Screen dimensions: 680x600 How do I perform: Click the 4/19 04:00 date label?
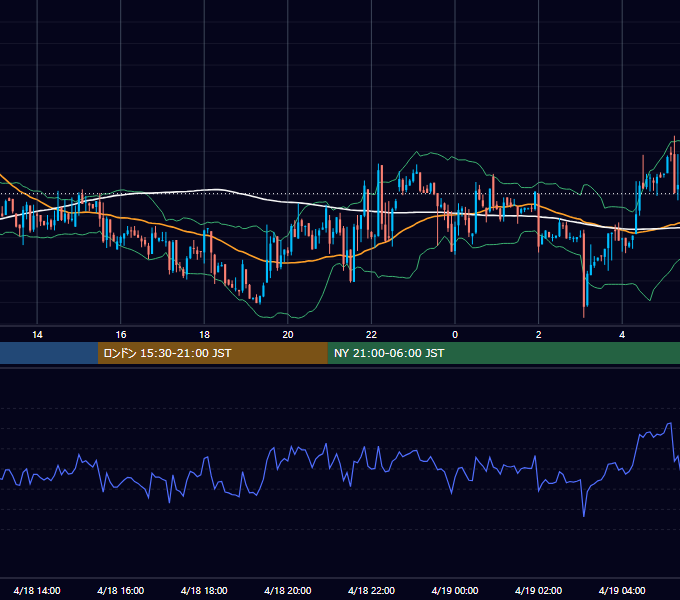(x=622, y=590)
